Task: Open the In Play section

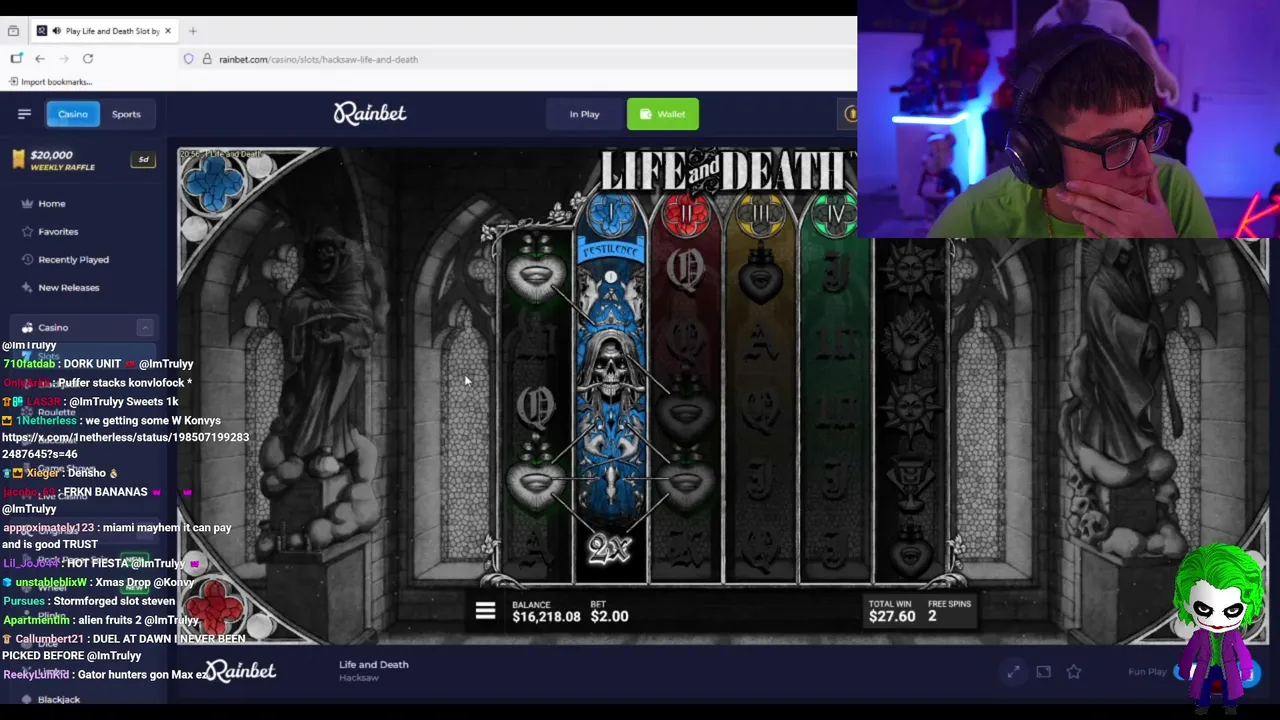Action: pyautogui.click(x=584, y=114)
